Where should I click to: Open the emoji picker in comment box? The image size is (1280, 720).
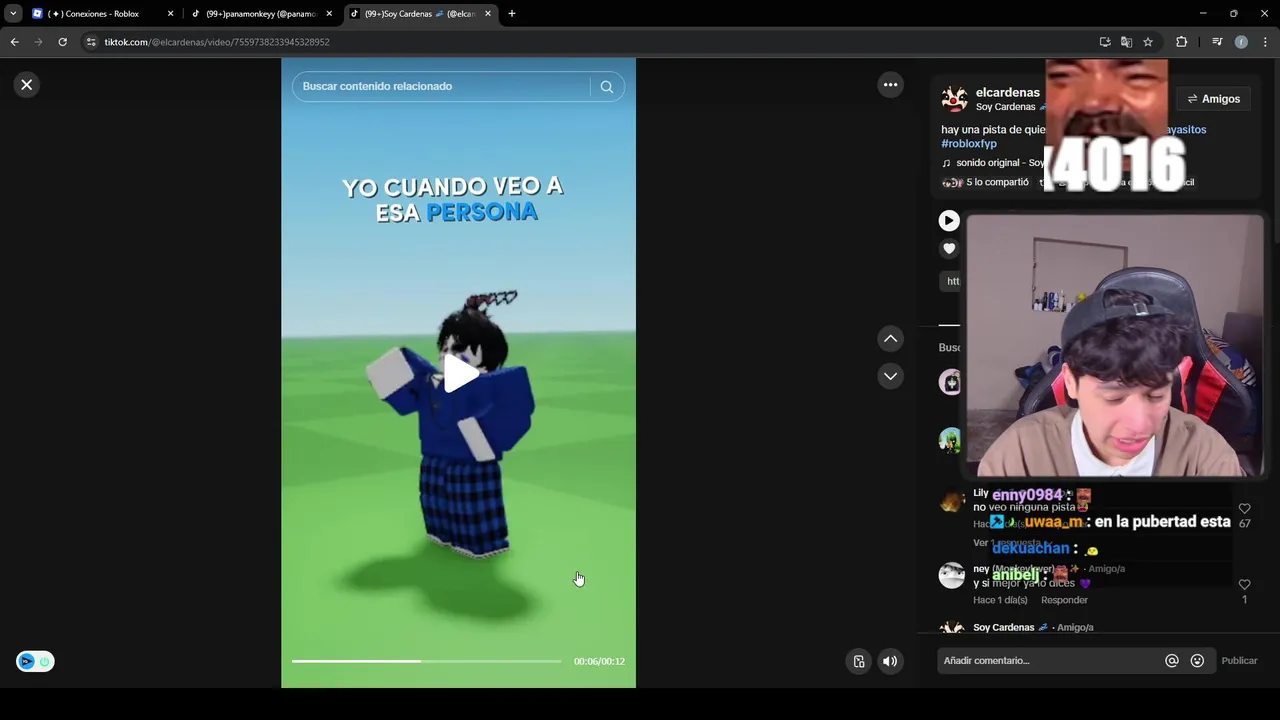coord(1197,661)
